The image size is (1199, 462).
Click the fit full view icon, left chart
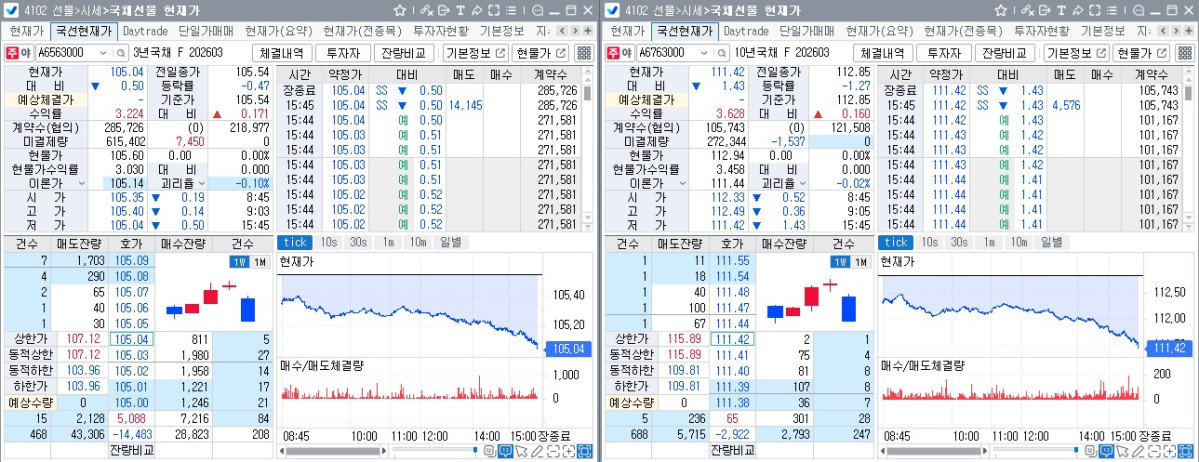point(585,451)
